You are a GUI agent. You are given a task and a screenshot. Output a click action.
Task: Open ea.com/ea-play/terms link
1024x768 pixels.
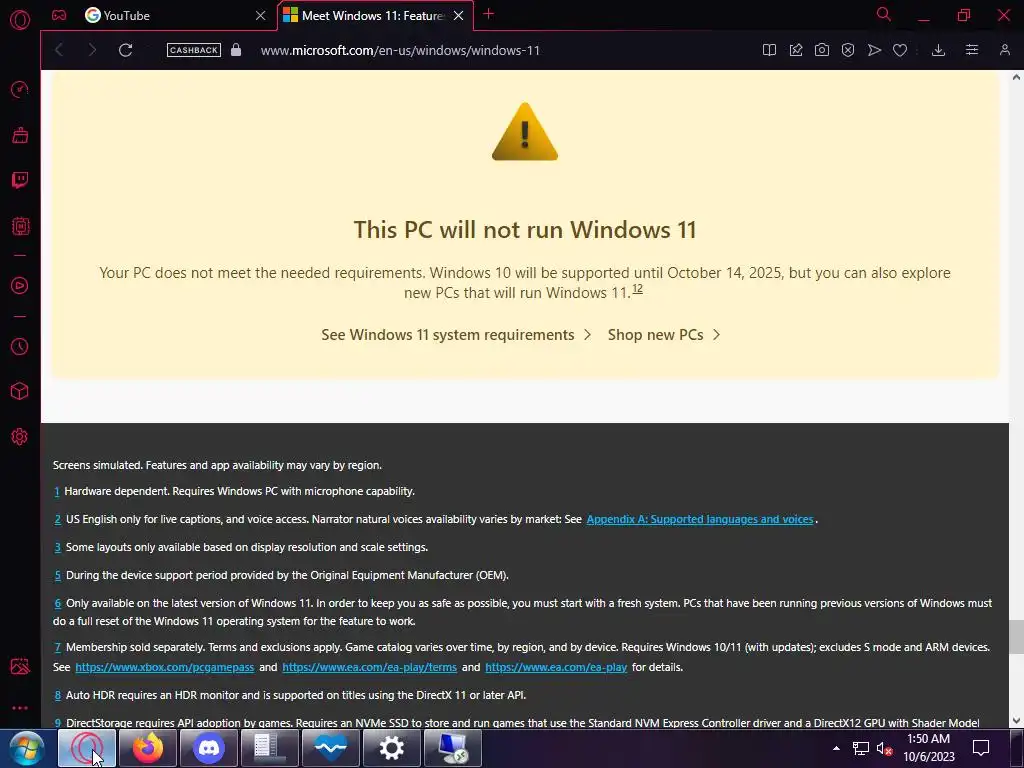point(369,667)
